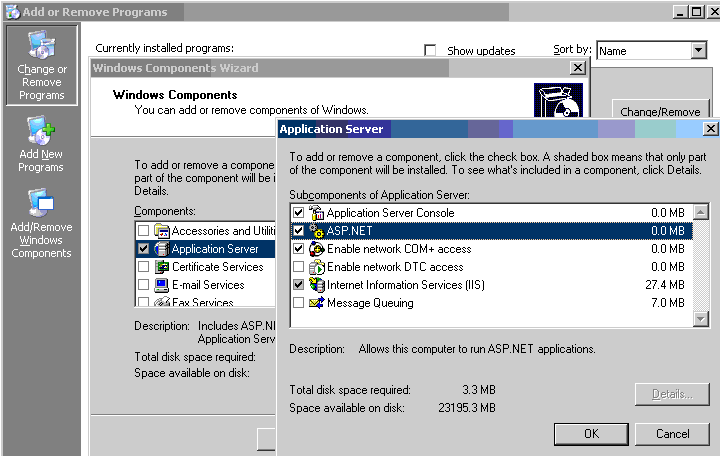The height and width of the screenshot is (456, 720).
Task: Click the Application Server Console icon
Action: point(316,213)
